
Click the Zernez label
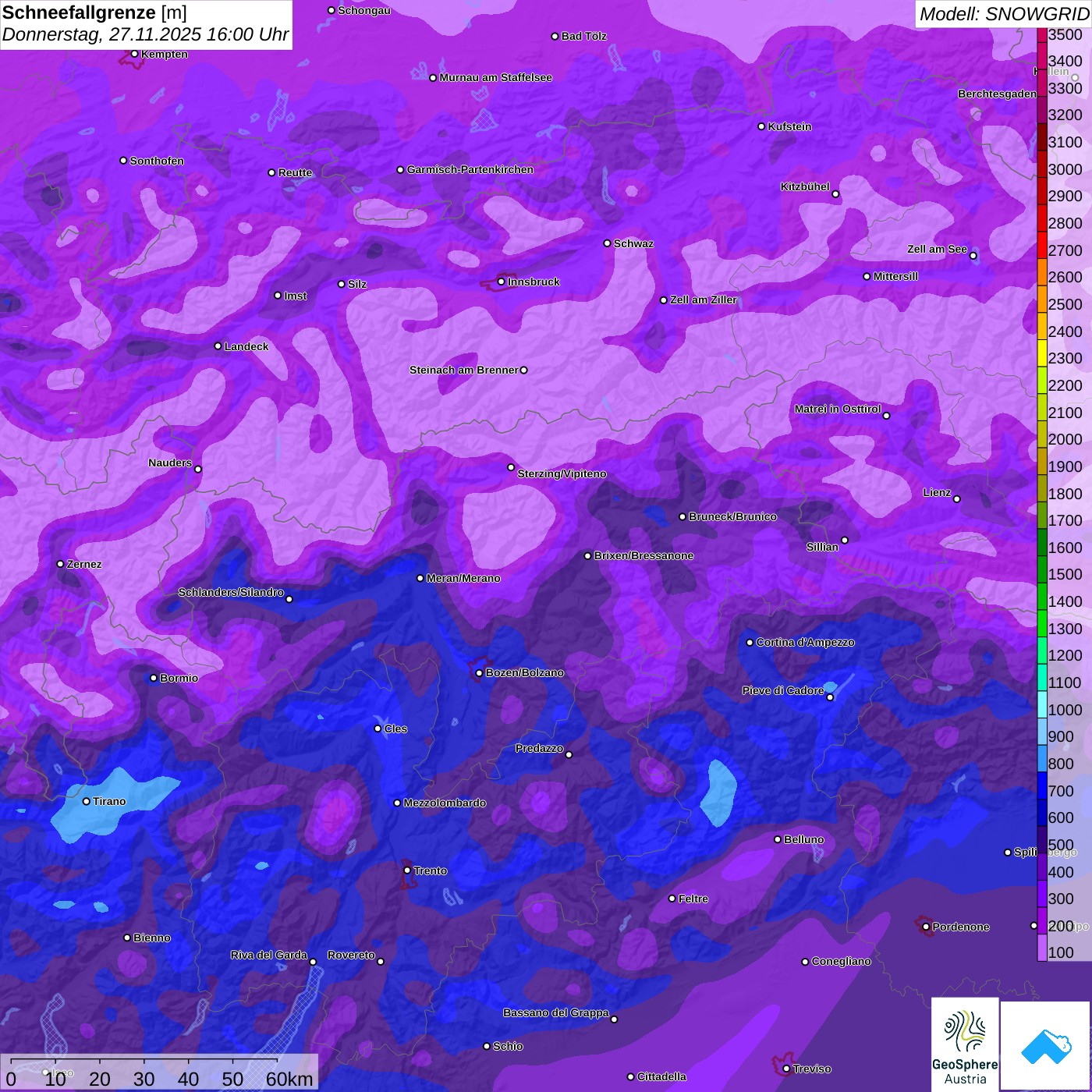coord(84,564)
